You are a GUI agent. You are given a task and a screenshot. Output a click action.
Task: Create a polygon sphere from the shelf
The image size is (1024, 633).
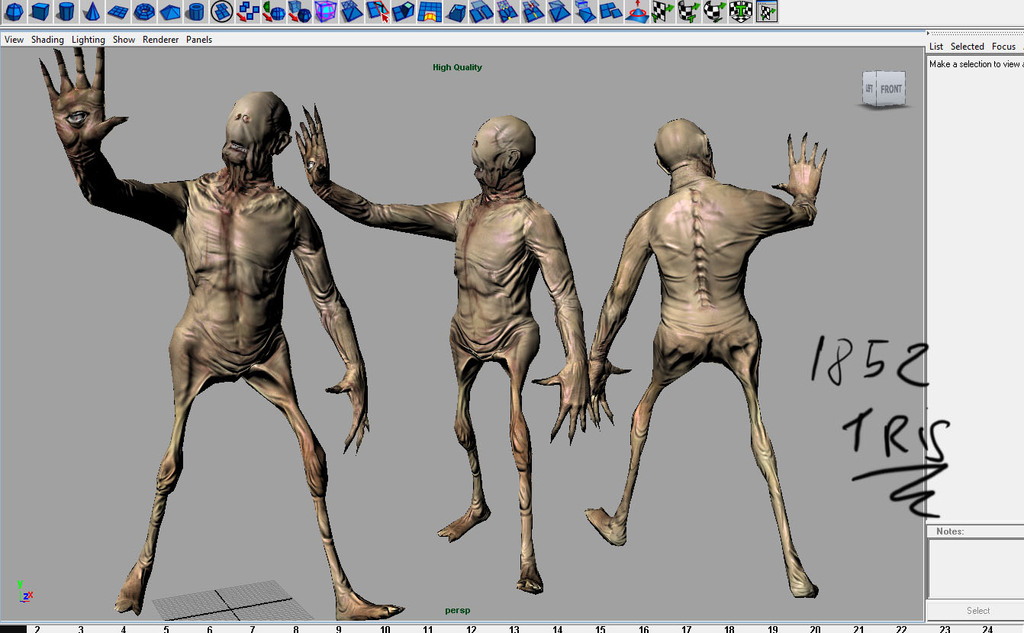point(14,12)
